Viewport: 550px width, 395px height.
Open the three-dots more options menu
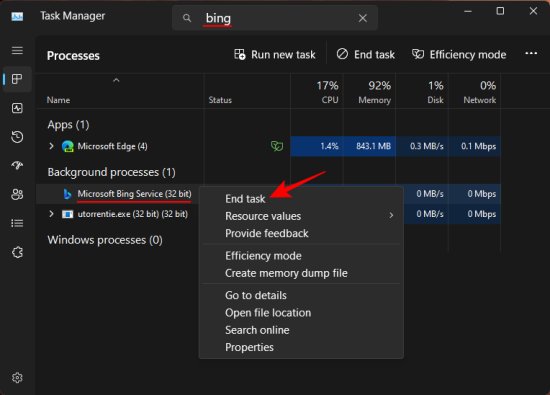(x=531, y=53)
